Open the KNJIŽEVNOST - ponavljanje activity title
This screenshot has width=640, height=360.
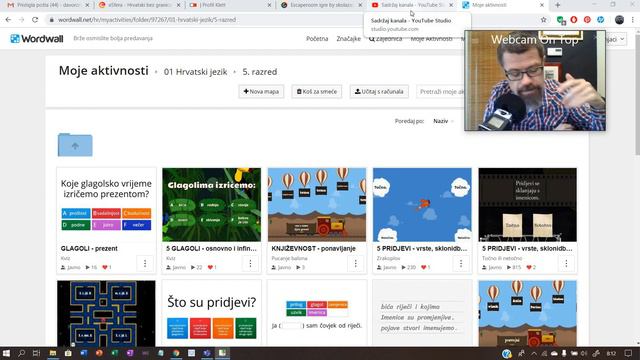click(x=313, y=249)
